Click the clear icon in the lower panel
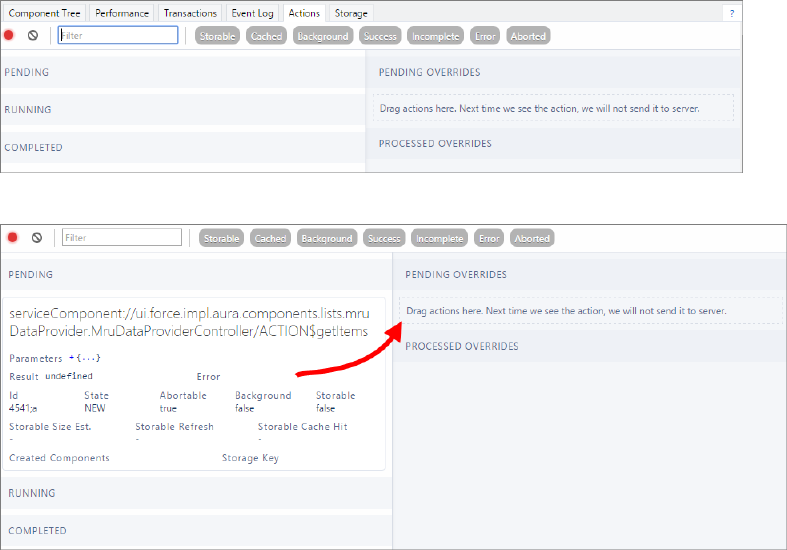The image size is (787, 550). pos(37,237)
